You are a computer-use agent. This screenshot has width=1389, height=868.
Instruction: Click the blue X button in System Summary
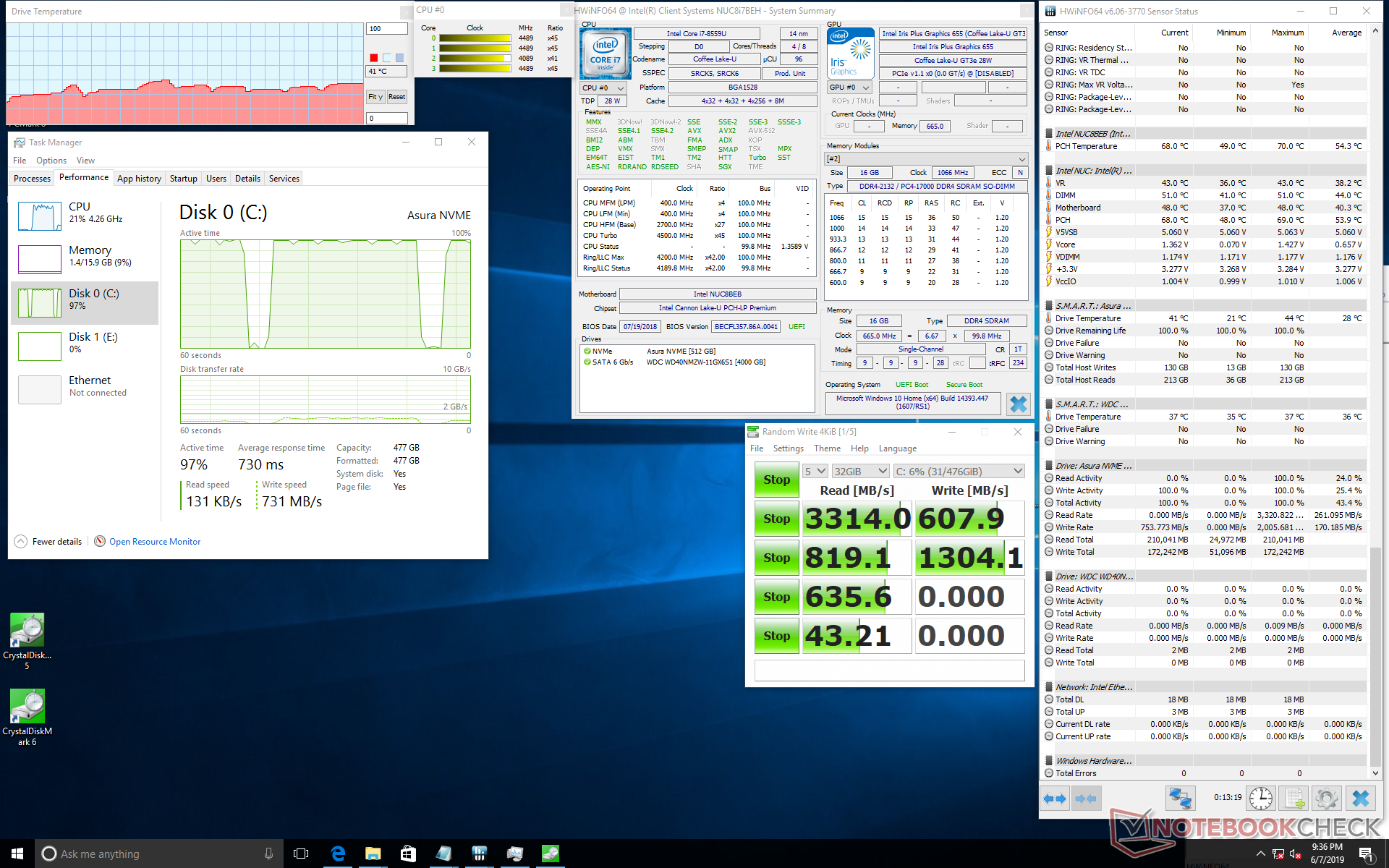click(1018, 404)
